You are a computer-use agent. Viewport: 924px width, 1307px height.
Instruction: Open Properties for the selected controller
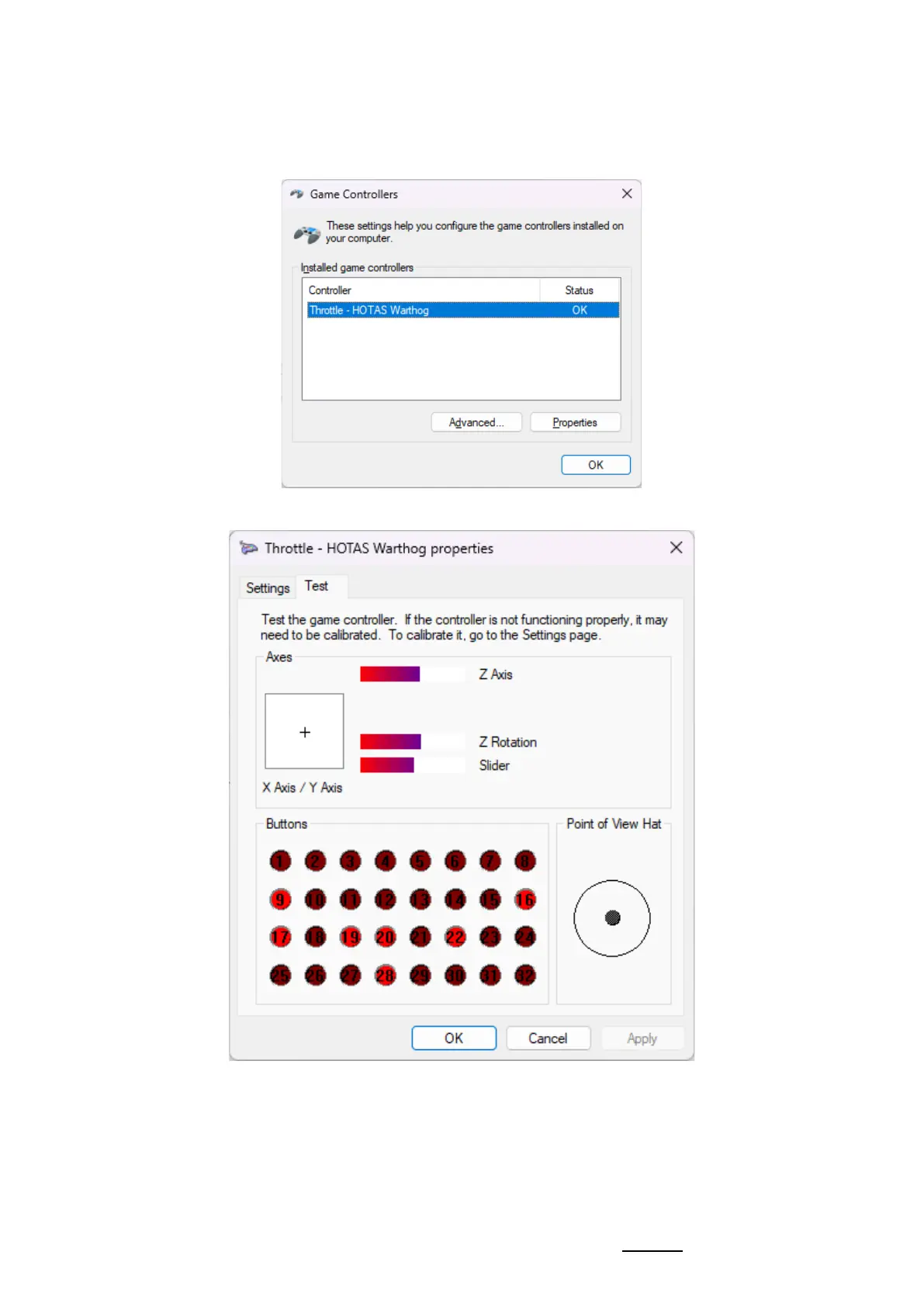click(575, 422)
